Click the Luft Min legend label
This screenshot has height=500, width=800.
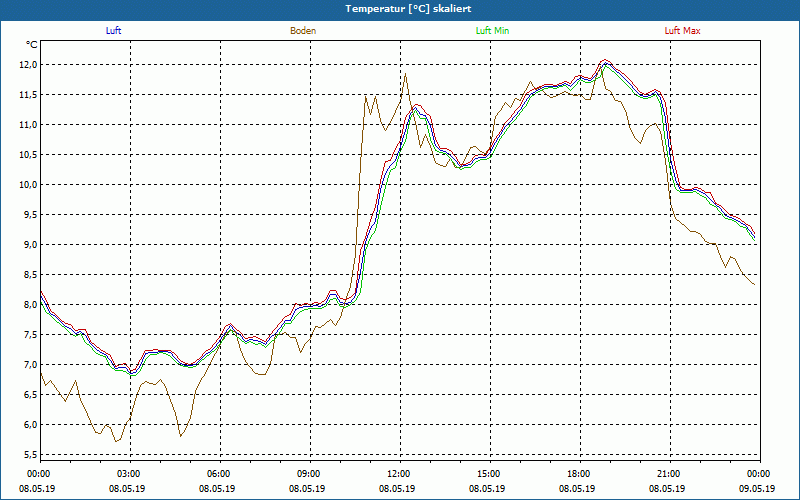(492, 31)
